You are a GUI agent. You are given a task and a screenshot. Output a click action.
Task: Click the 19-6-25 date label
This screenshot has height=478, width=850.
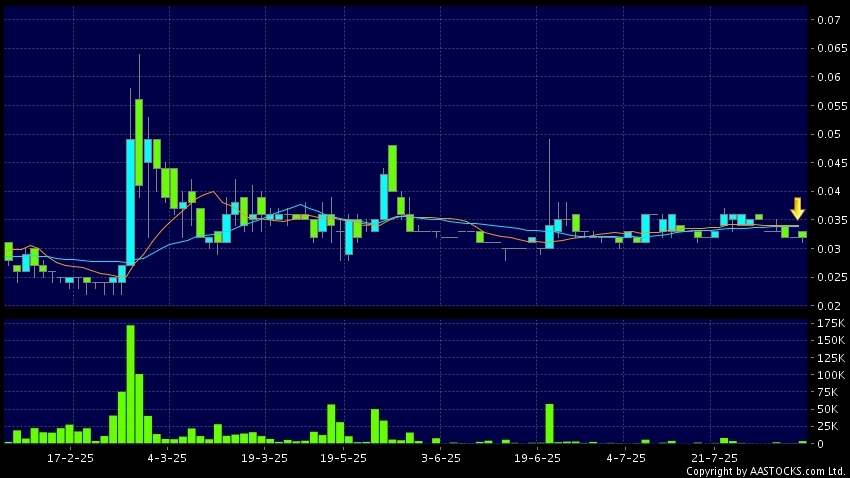(x=537, y=458)
